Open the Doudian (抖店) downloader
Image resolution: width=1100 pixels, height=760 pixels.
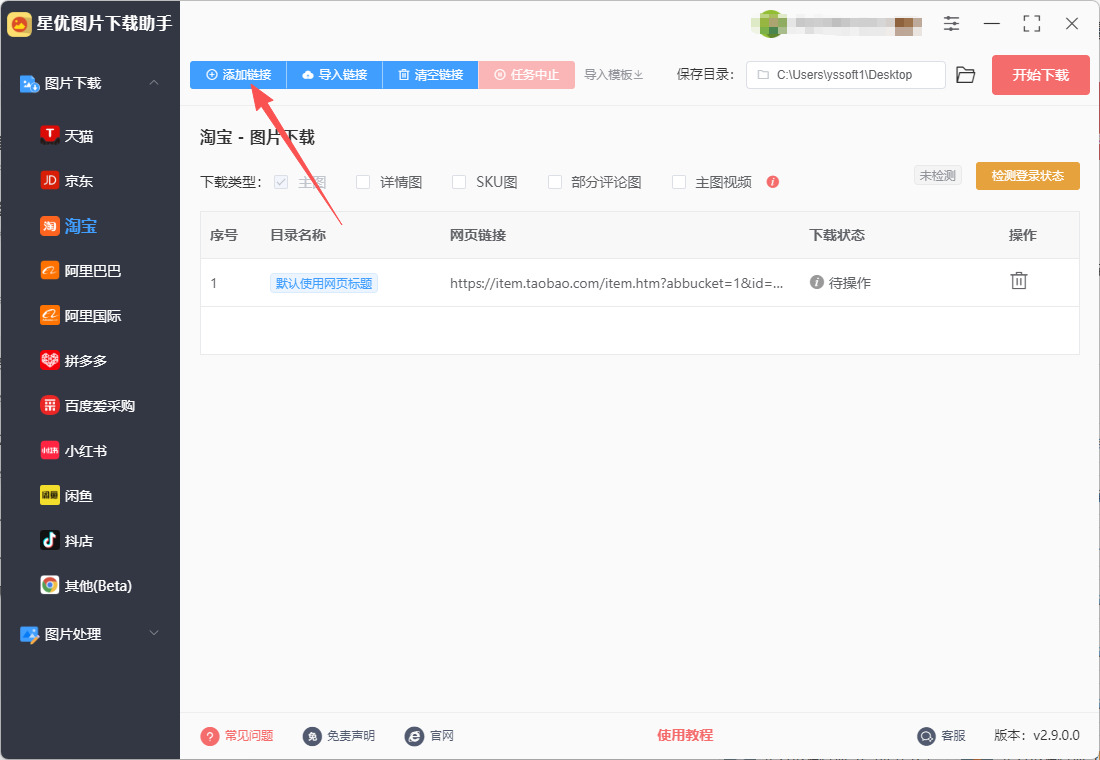(67, 540)
